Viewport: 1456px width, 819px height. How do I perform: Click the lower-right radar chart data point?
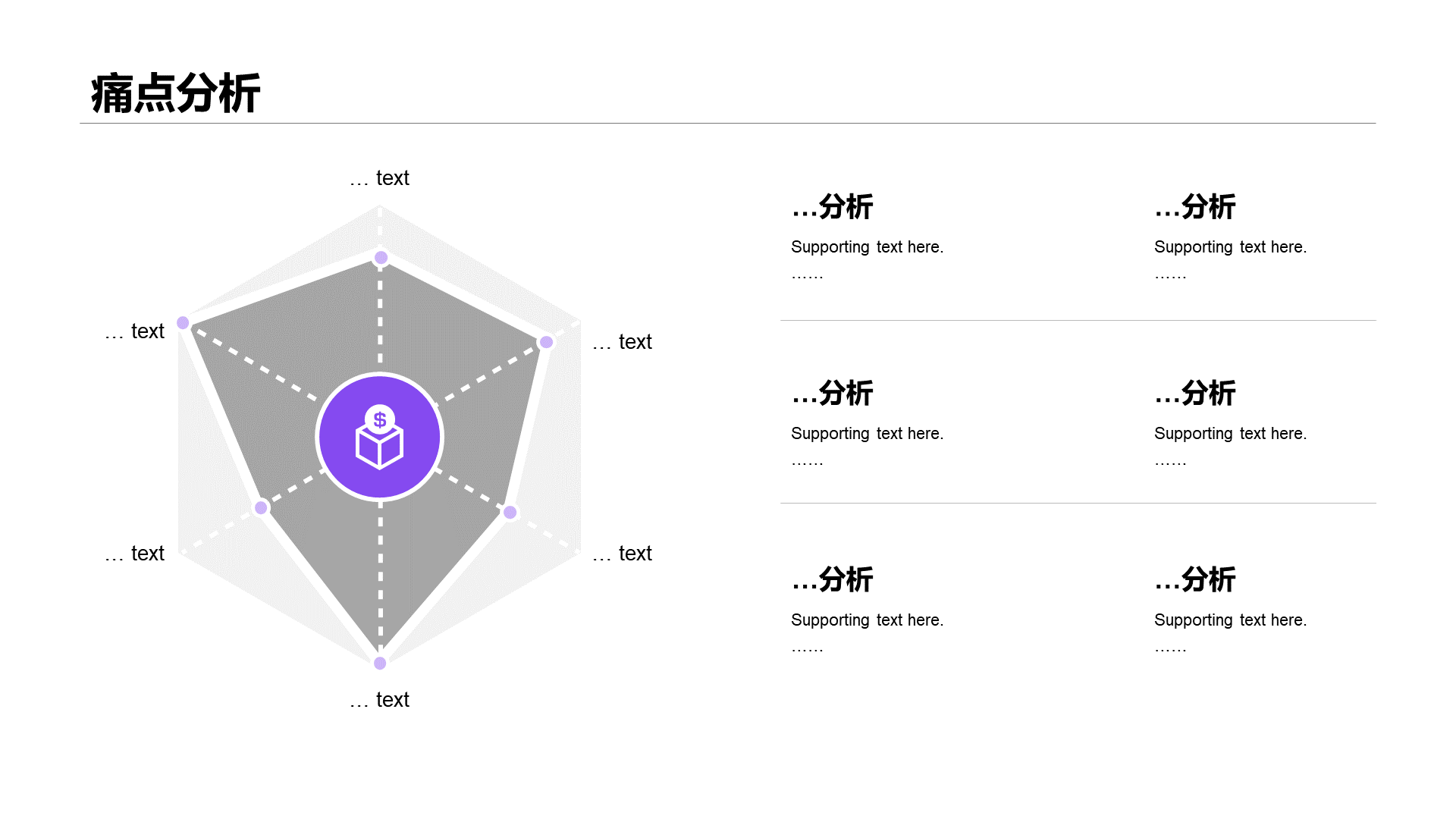(510, 513)
